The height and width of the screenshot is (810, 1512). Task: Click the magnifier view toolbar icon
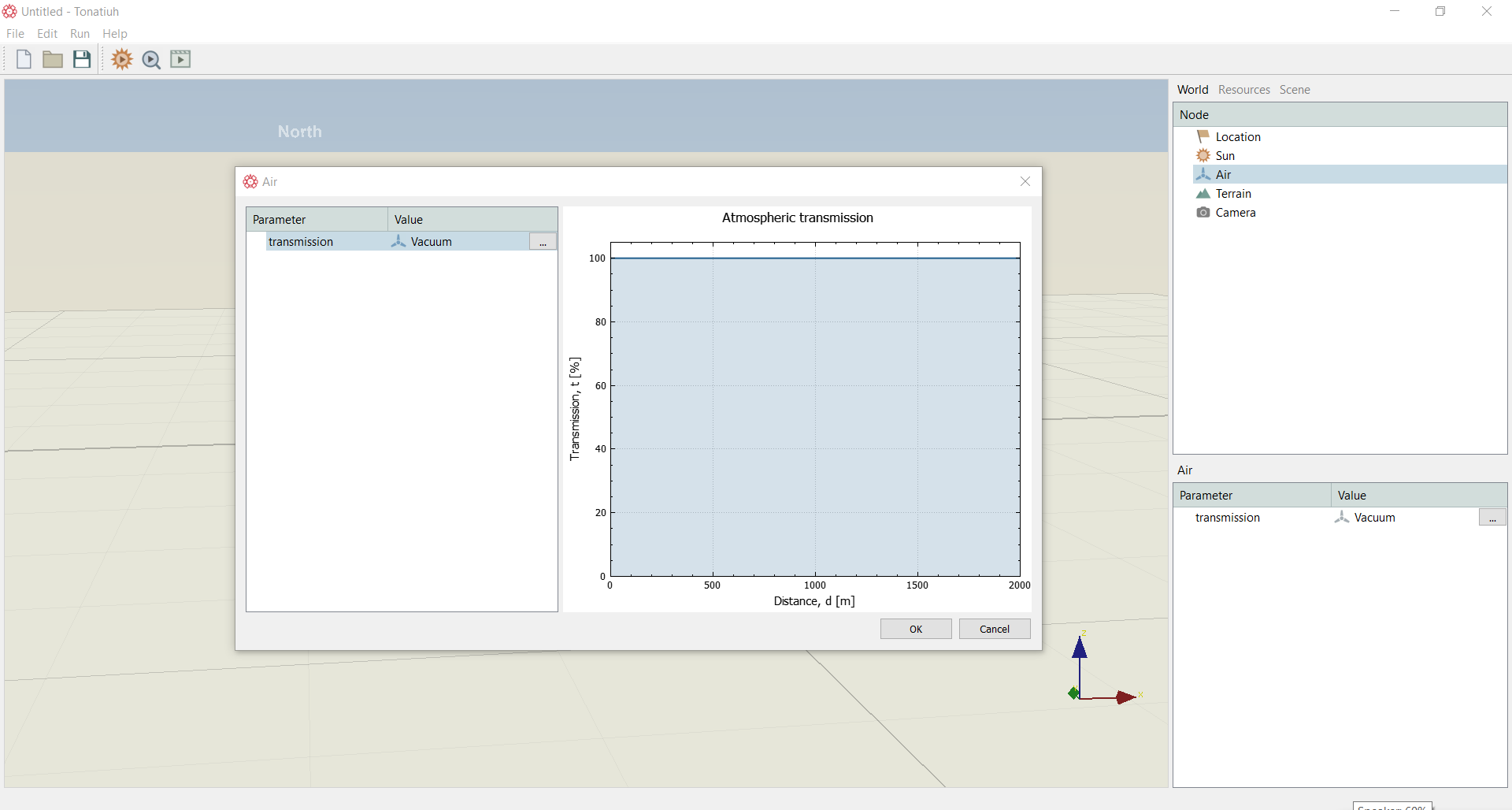[151, 60]
